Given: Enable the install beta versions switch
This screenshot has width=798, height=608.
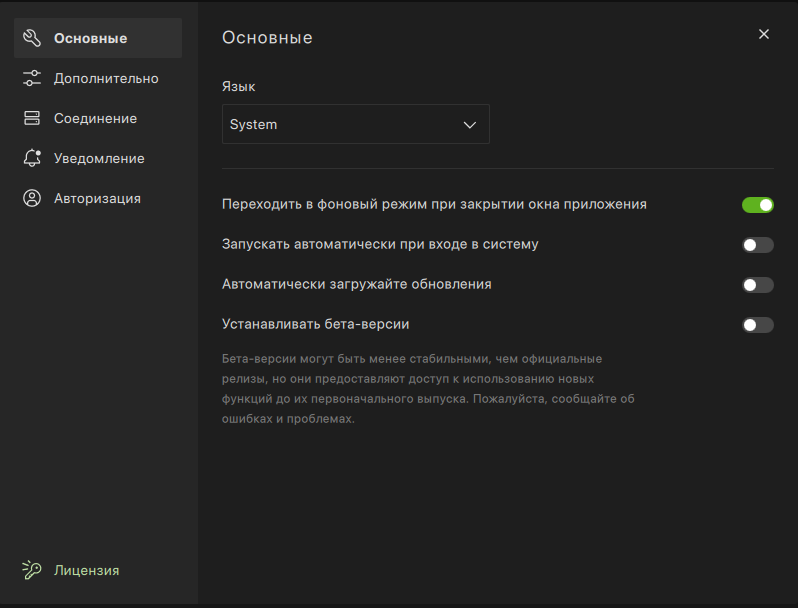Looking at the screenshot, I should [x=757, y=325].
